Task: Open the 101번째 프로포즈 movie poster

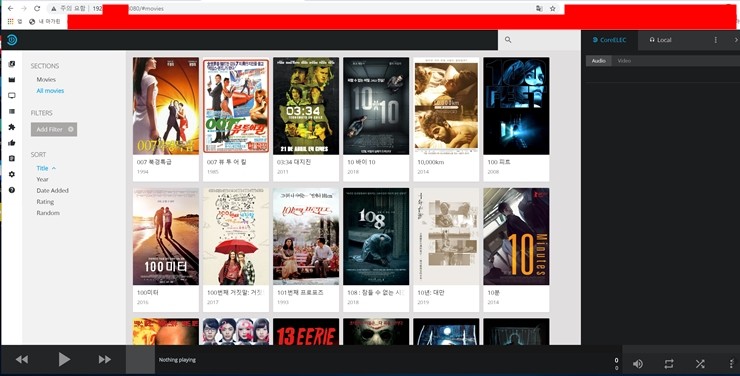Action: coord(306,236)
